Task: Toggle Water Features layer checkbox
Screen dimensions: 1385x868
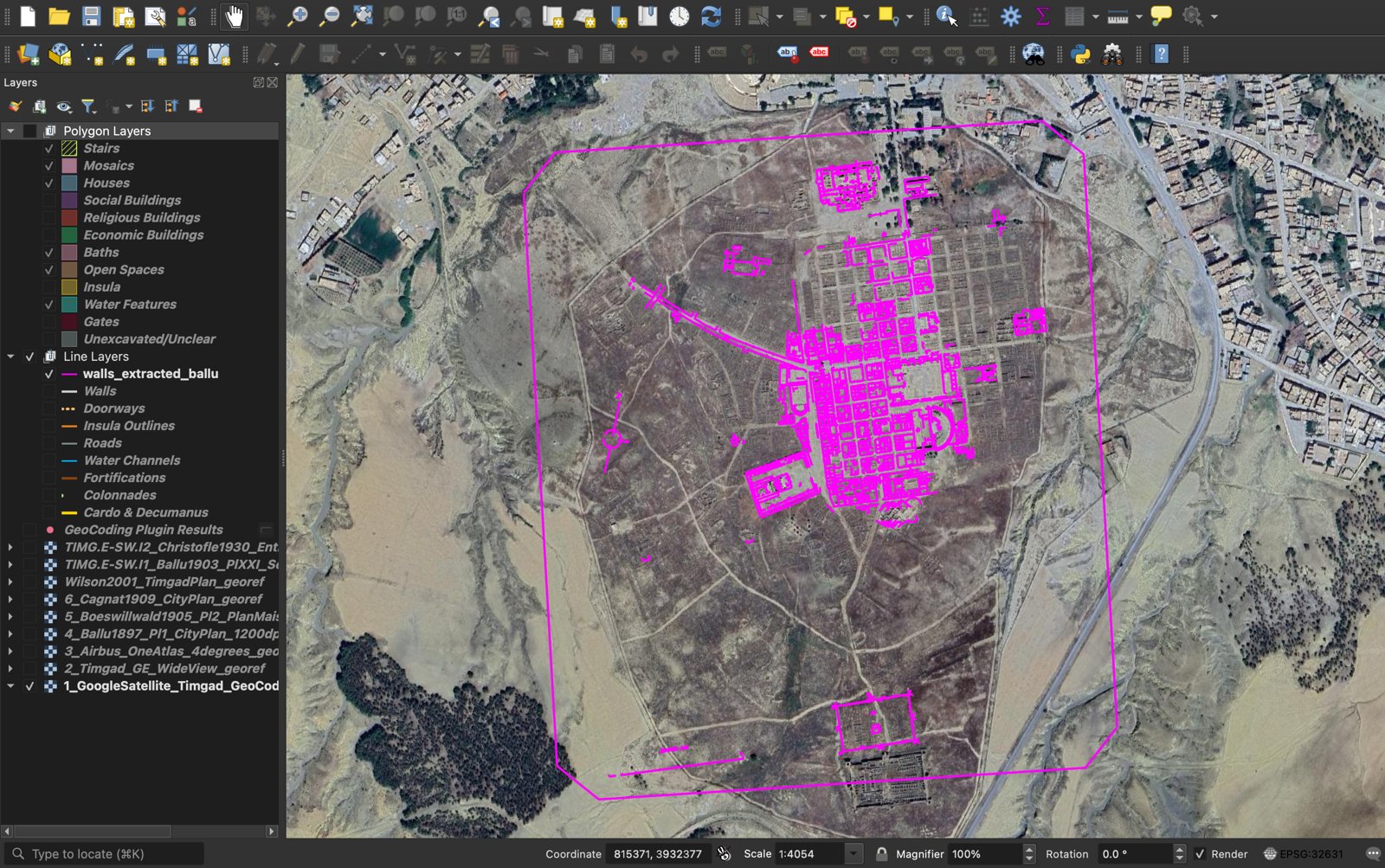Action: [49, 305]
